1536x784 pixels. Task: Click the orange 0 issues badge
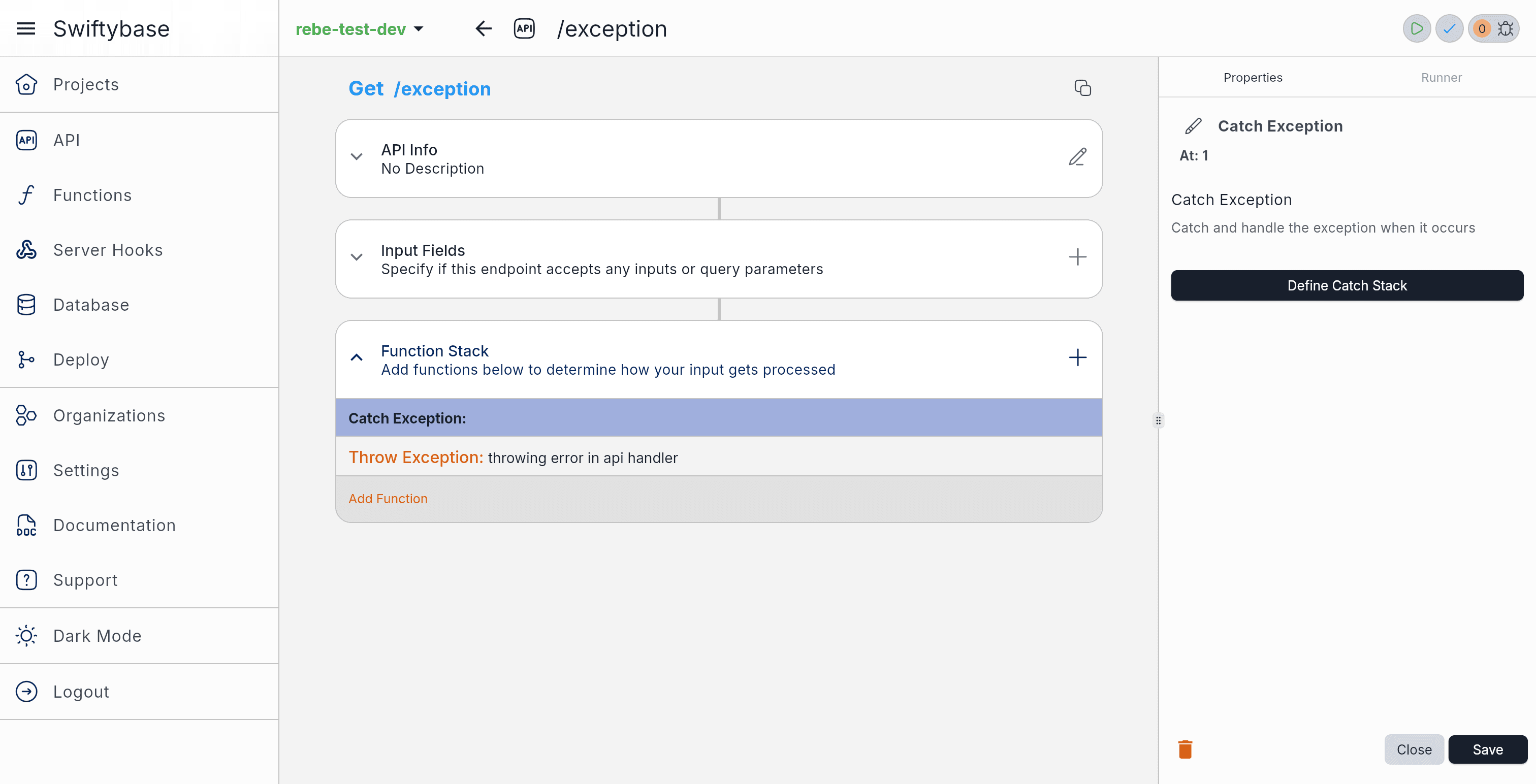1482,28
